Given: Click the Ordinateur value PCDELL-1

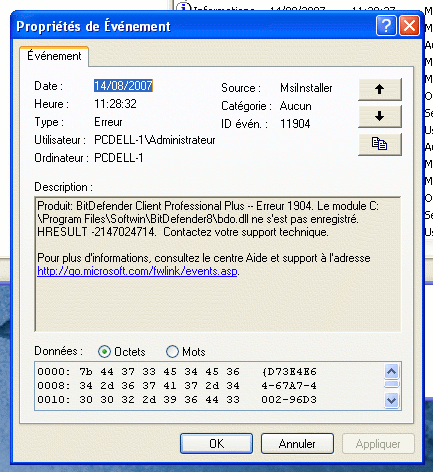Looking at the screenshot, I should (x=119, y=158).
